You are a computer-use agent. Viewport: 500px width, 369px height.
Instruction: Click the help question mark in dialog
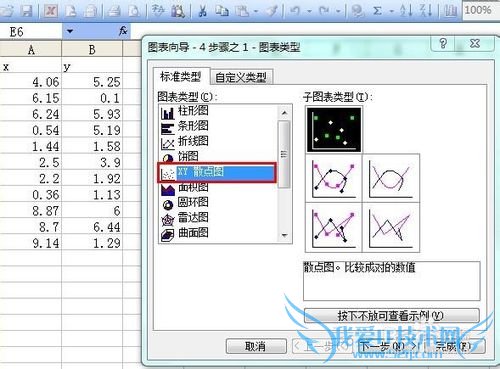[x=443, y=43]
